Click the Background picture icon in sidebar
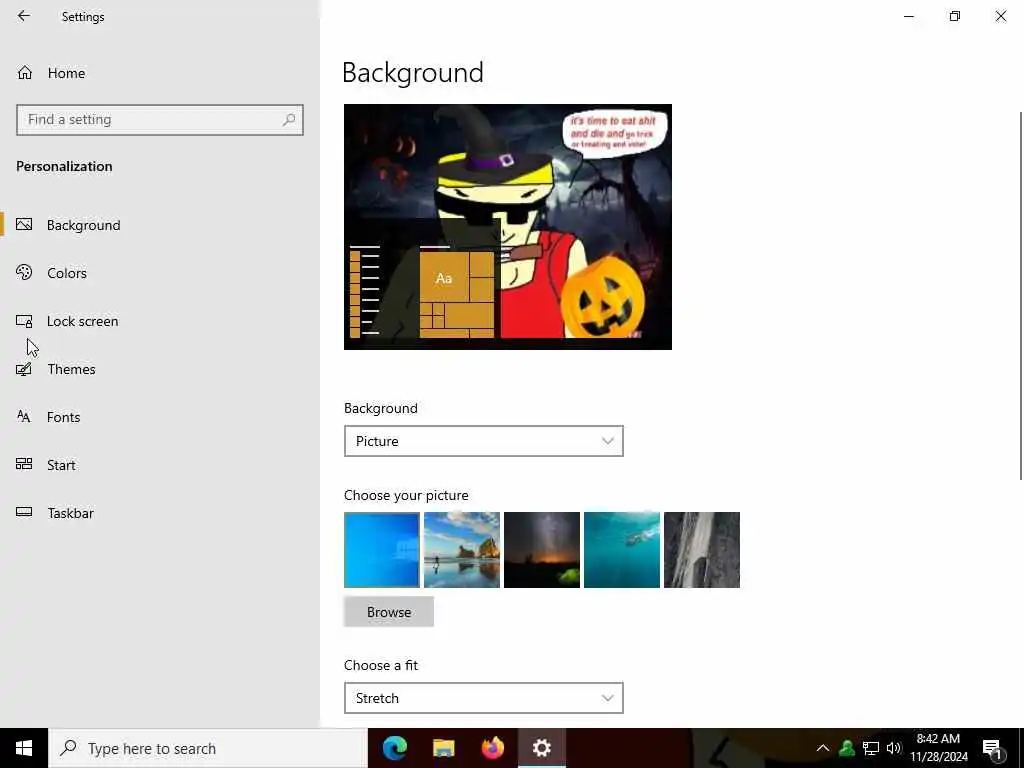This screenshot has height=768, width=1024. [24, 224]
